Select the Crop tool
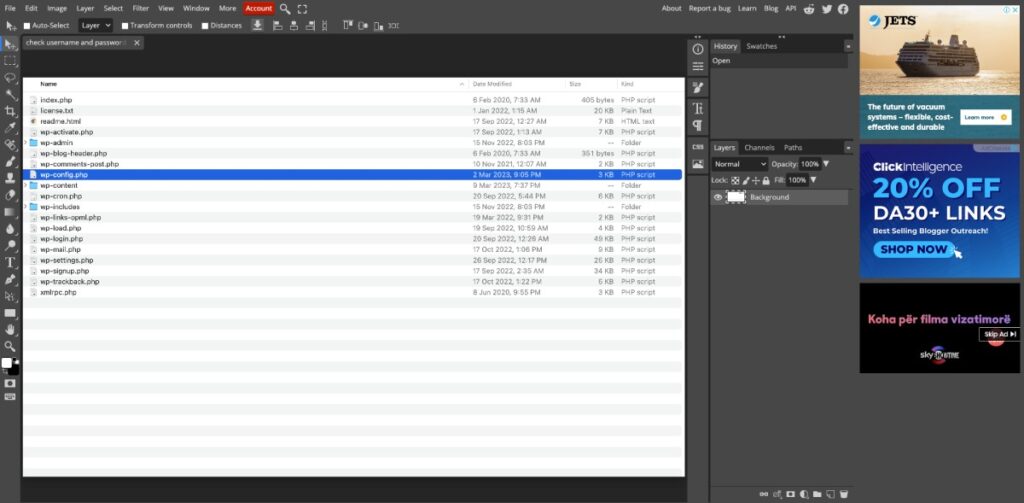Viewport: 1024px width, 503px height. tap(10, 111)
